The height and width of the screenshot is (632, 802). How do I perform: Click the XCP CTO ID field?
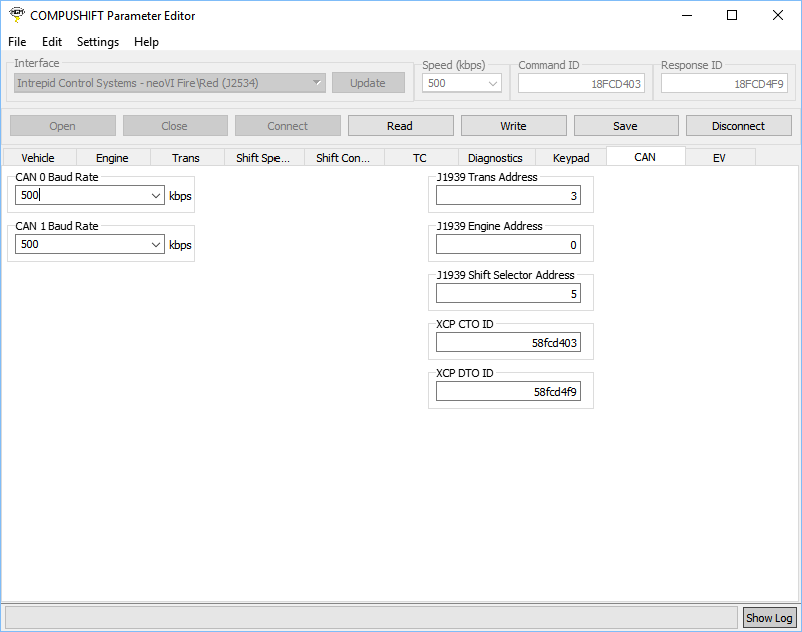(x=508, y=343)
